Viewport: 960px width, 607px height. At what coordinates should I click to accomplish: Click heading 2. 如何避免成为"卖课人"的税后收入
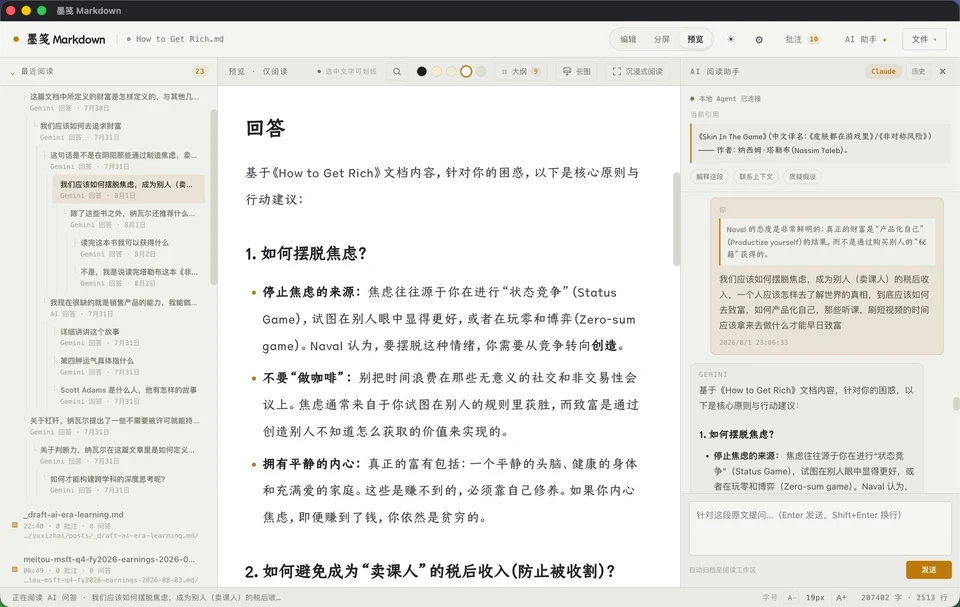tap(430, 571)
